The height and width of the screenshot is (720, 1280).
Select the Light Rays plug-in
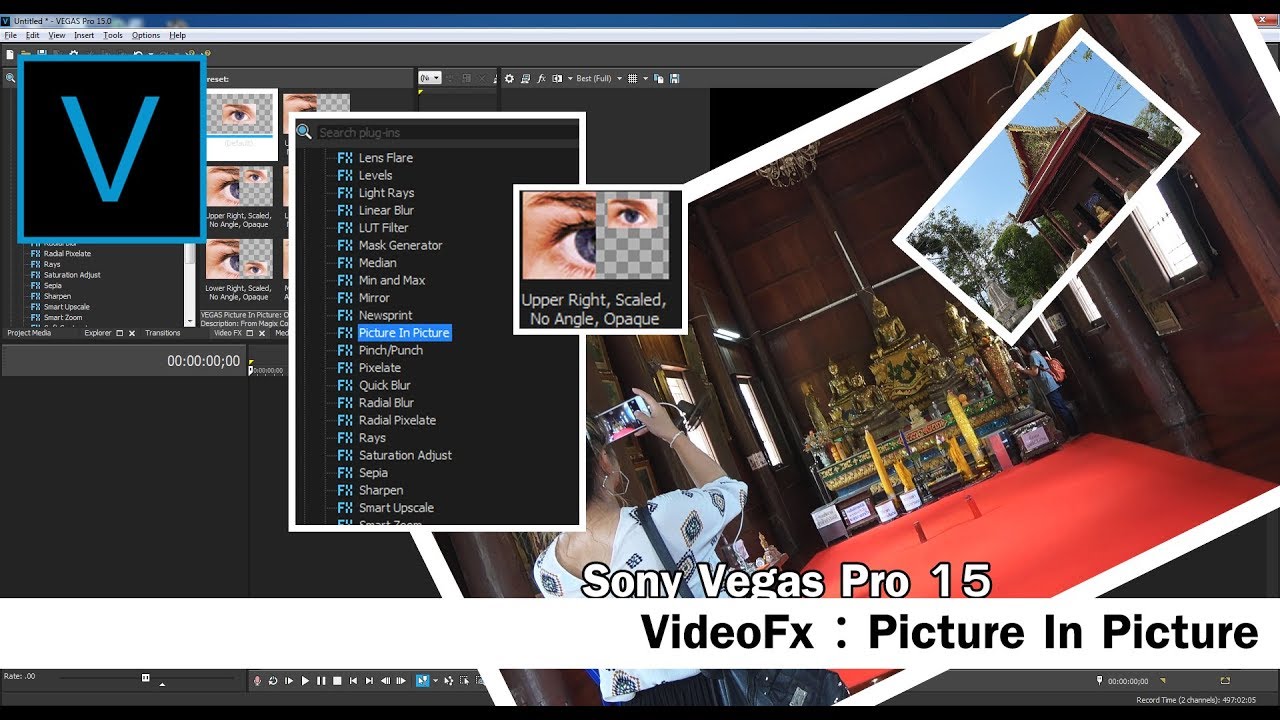point(386,193)
